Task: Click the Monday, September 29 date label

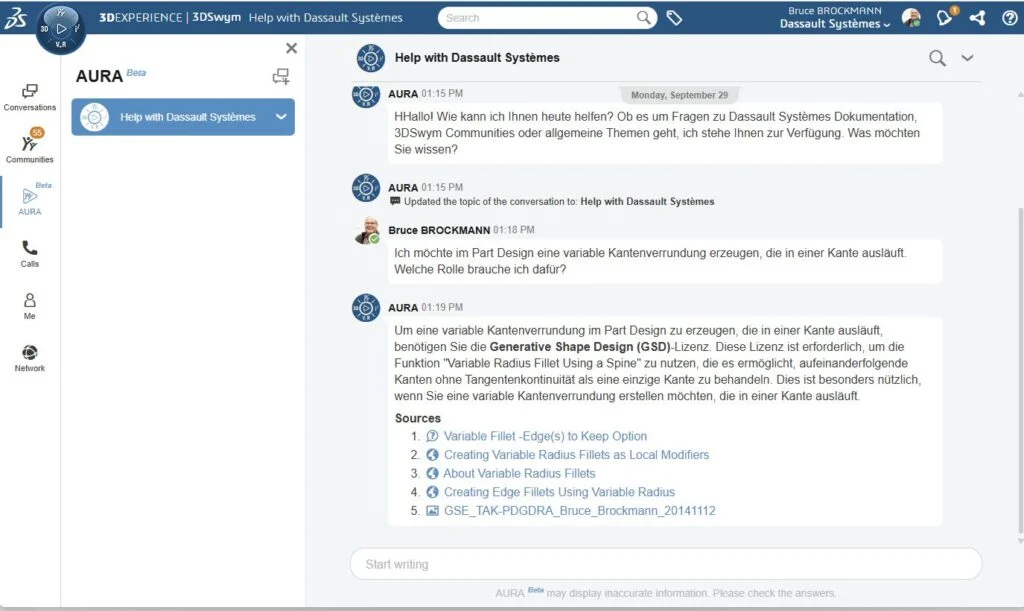Action: (679, 95)
